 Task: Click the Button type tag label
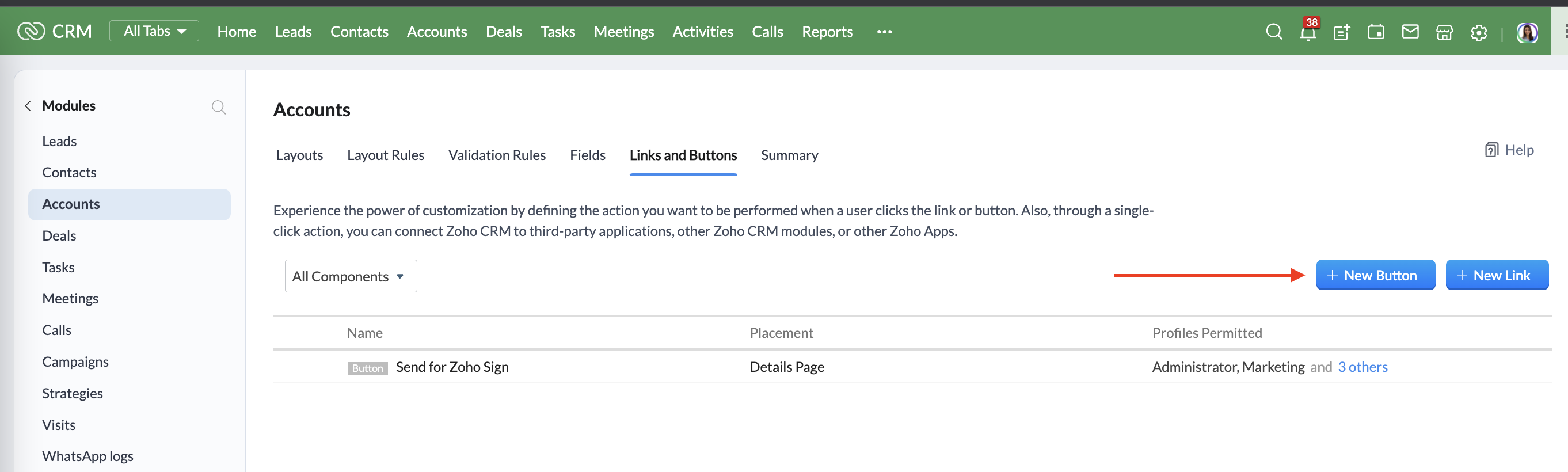[x=367, y=368]
